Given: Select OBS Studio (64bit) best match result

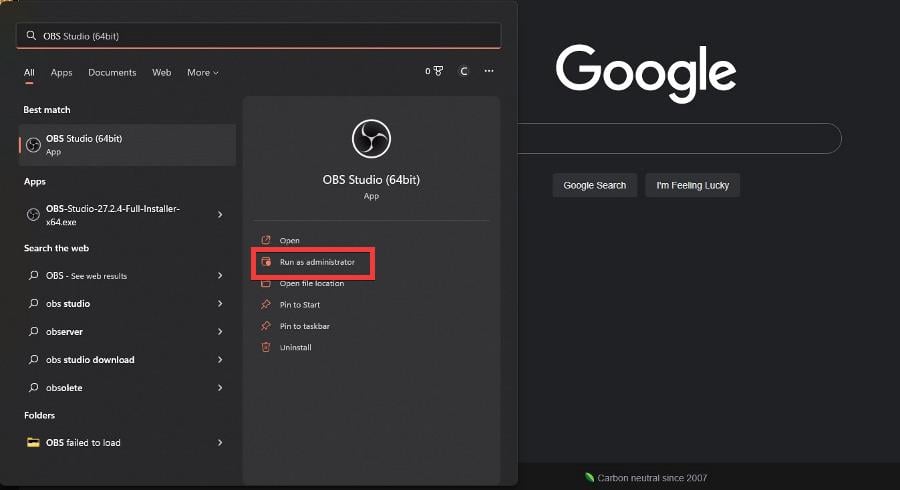Looking at the screenshot, I should (x=127, y=145).
